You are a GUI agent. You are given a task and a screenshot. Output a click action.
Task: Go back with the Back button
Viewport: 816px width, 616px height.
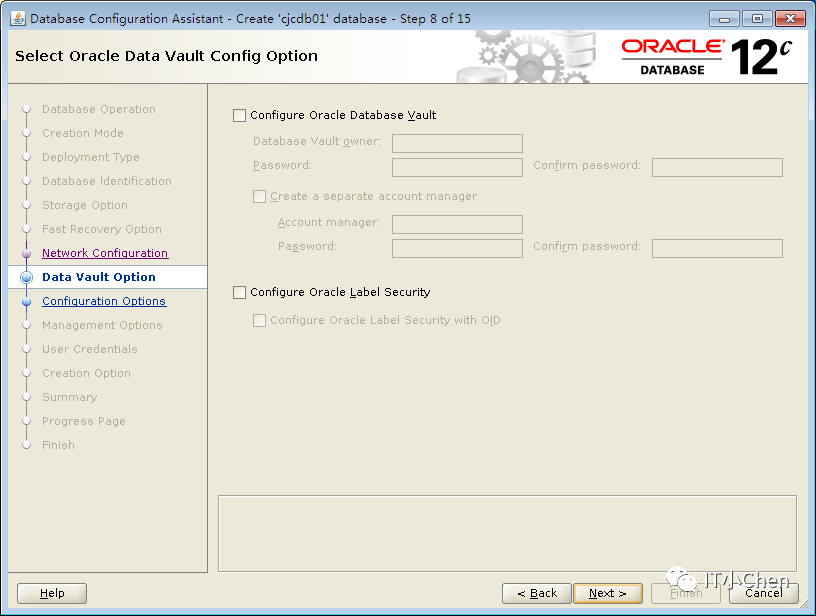tap(537, 593)
